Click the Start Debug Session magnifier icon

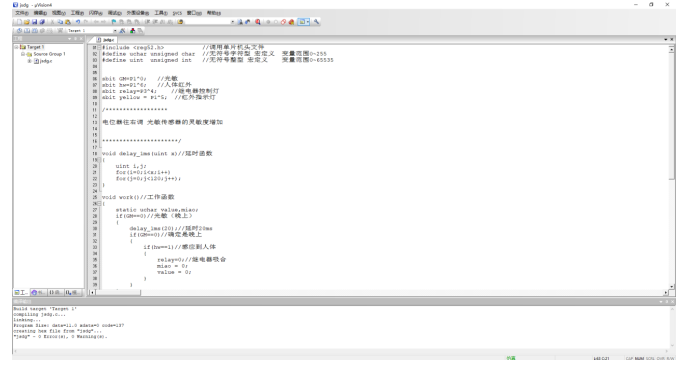pyautogui.click(x=258, y=22)
